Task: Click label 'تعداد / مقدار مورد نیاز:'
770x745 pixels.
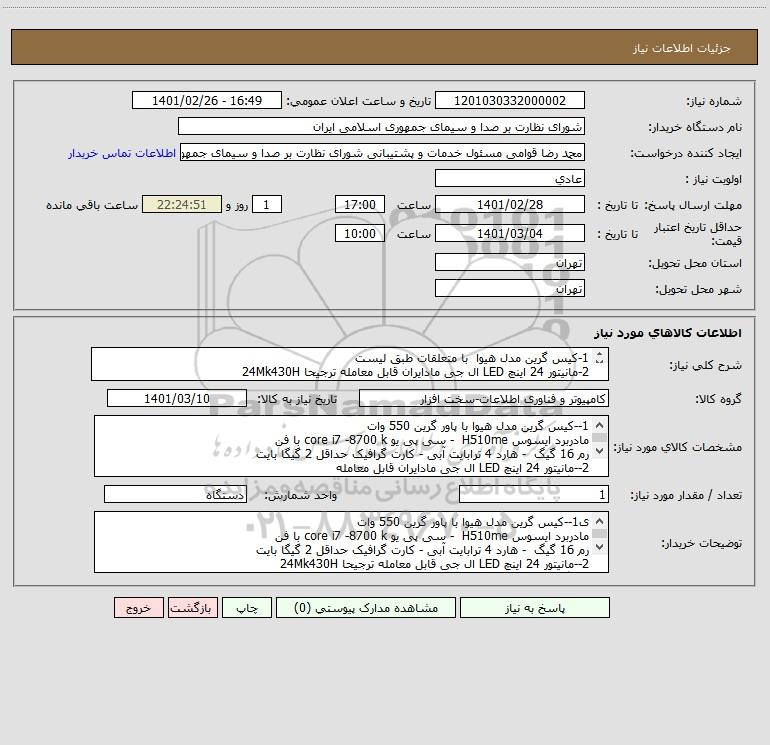Action: [x=686, y=496]
